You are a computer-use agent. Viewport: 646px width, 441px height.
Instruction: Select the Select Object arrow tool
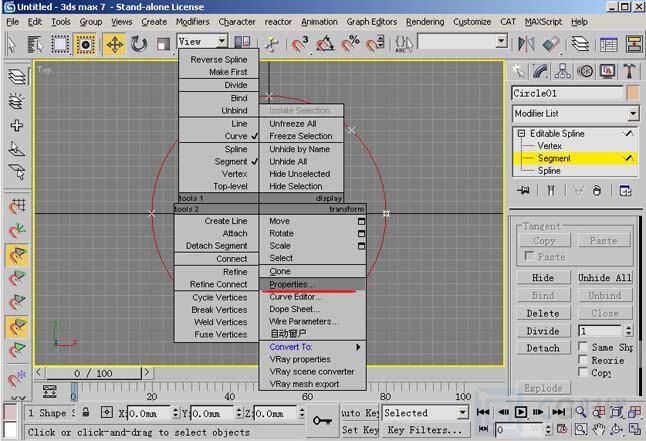pos(12,44)
